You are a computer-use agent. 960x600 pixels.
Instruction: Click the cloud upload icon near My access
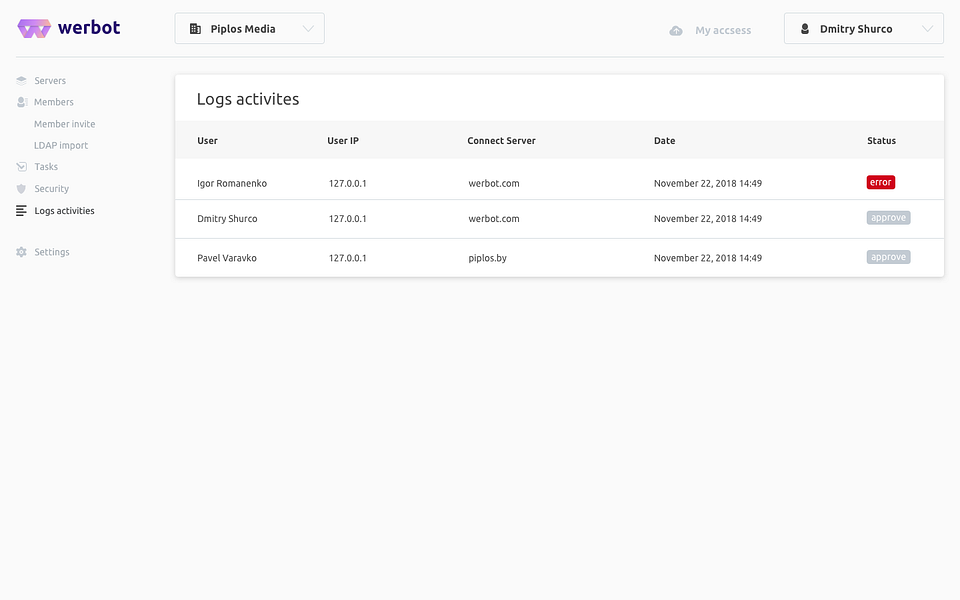click(x=676, y=30)
